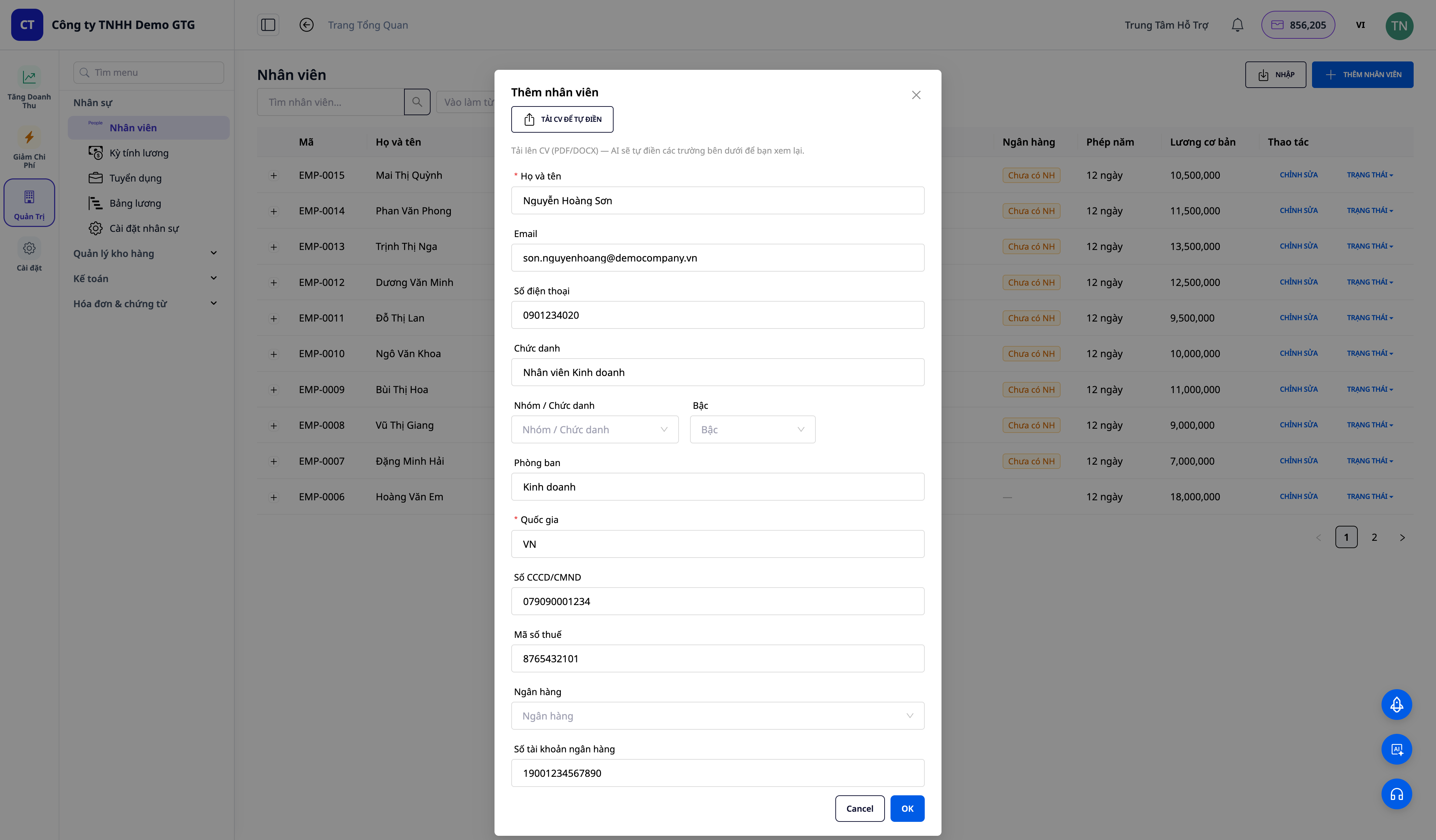The height and width of the screenshot is (840, 1436).
Task: Expand row EMP-0009 with plus icon
Action: [x=273, y=390]
